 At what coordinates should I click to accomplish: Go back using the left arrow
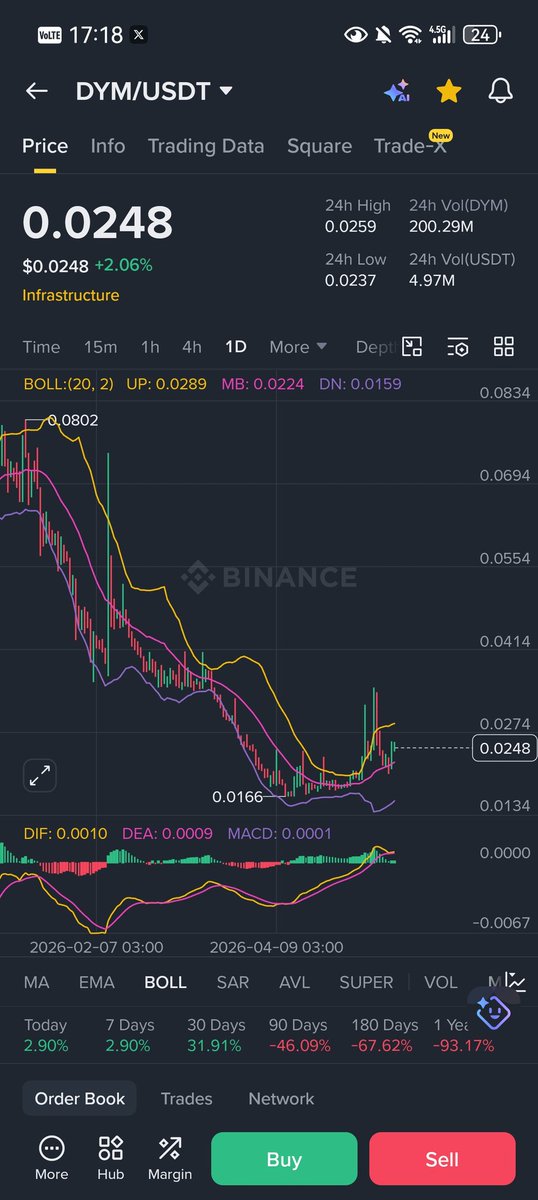click(x=37, y=91)
